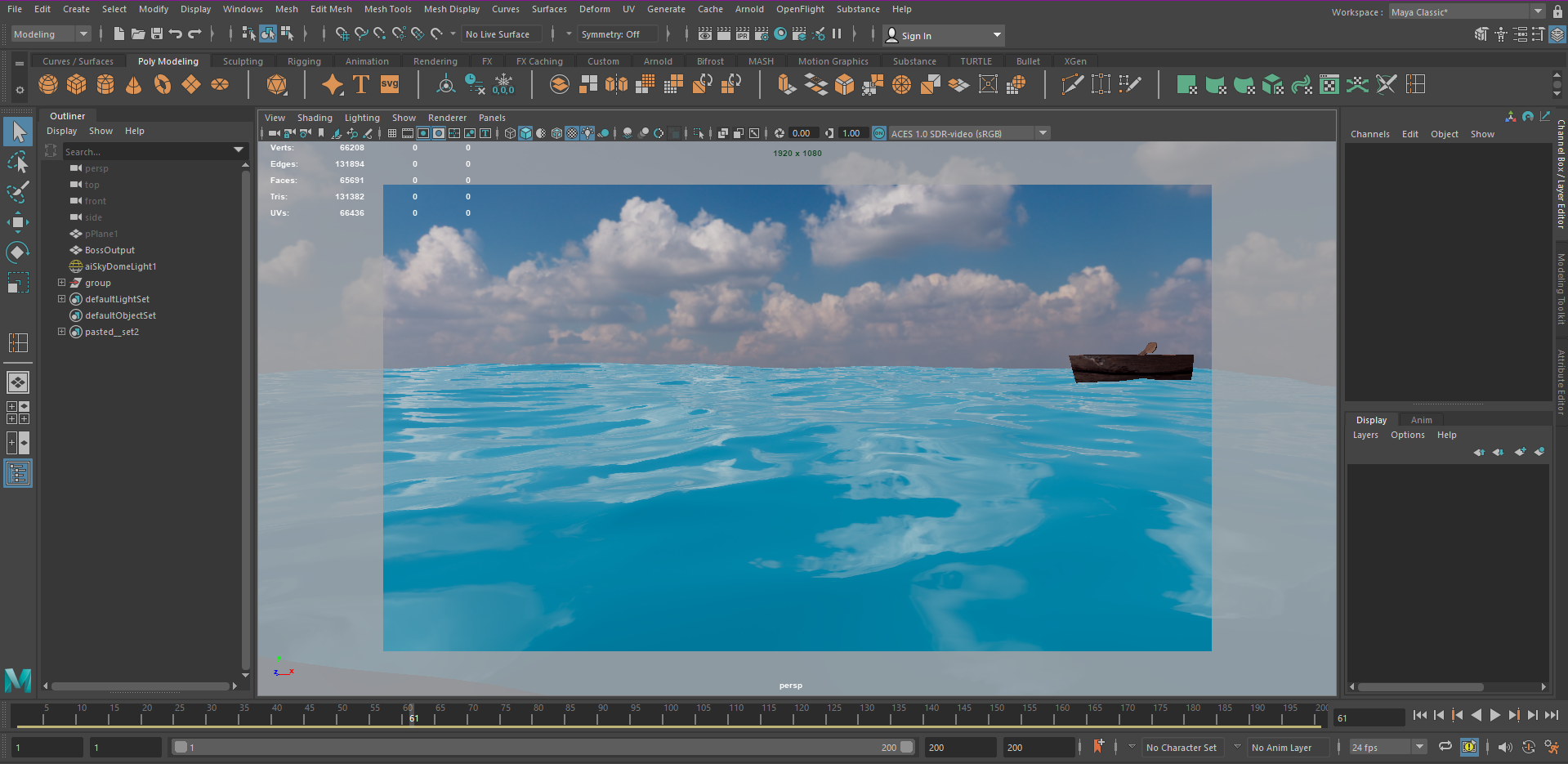Select the Scale tool in the toolbox
The height and width of the screenshot is (764, 1568).
pos(18,283)
